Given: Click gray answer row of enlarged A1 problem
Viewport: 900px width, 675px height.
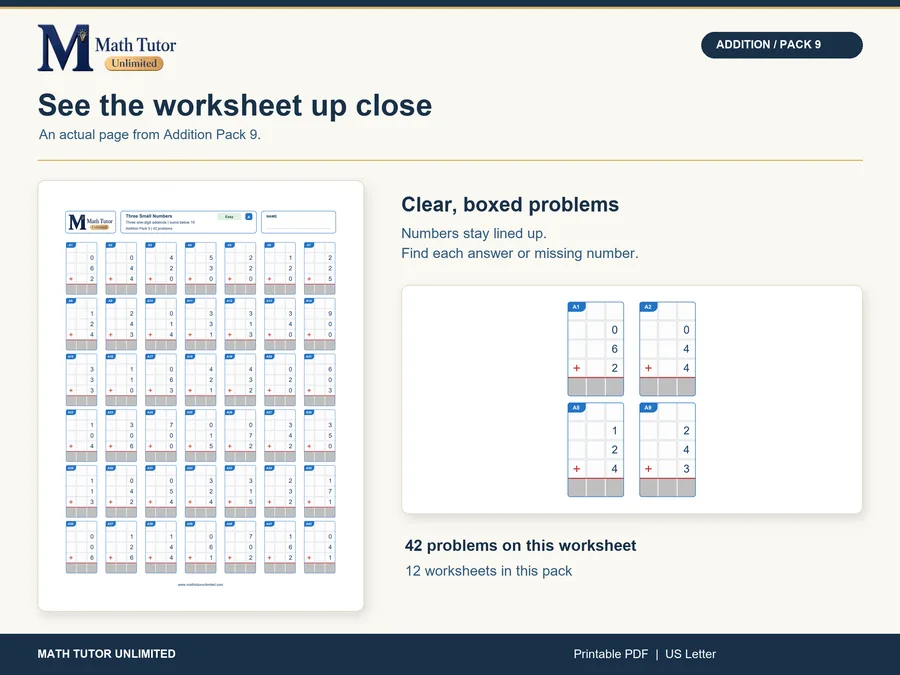Looking at the screenshot, I should click(x=596, y=386).
